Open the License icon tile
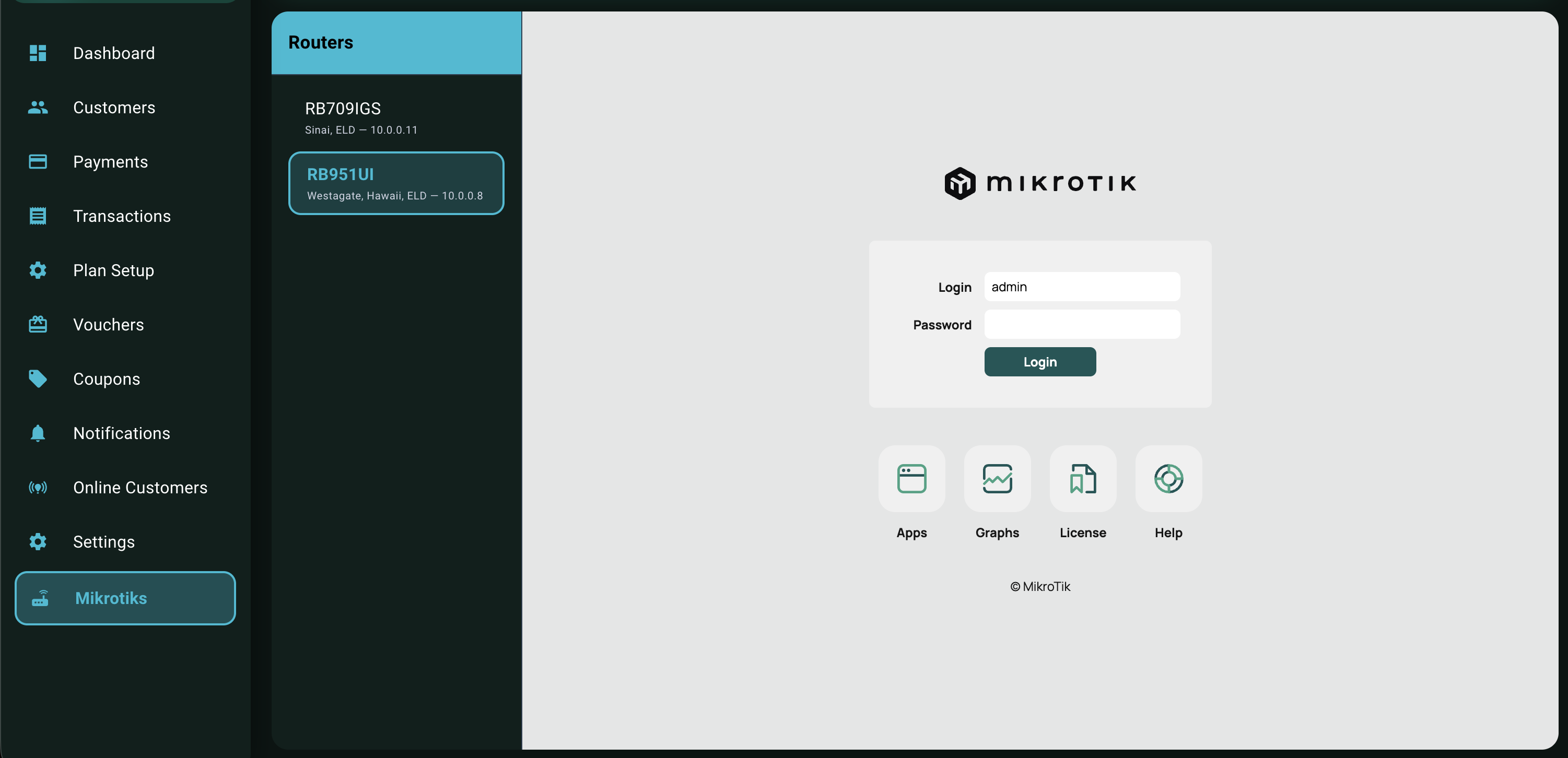 click(x=1083, y=479)
